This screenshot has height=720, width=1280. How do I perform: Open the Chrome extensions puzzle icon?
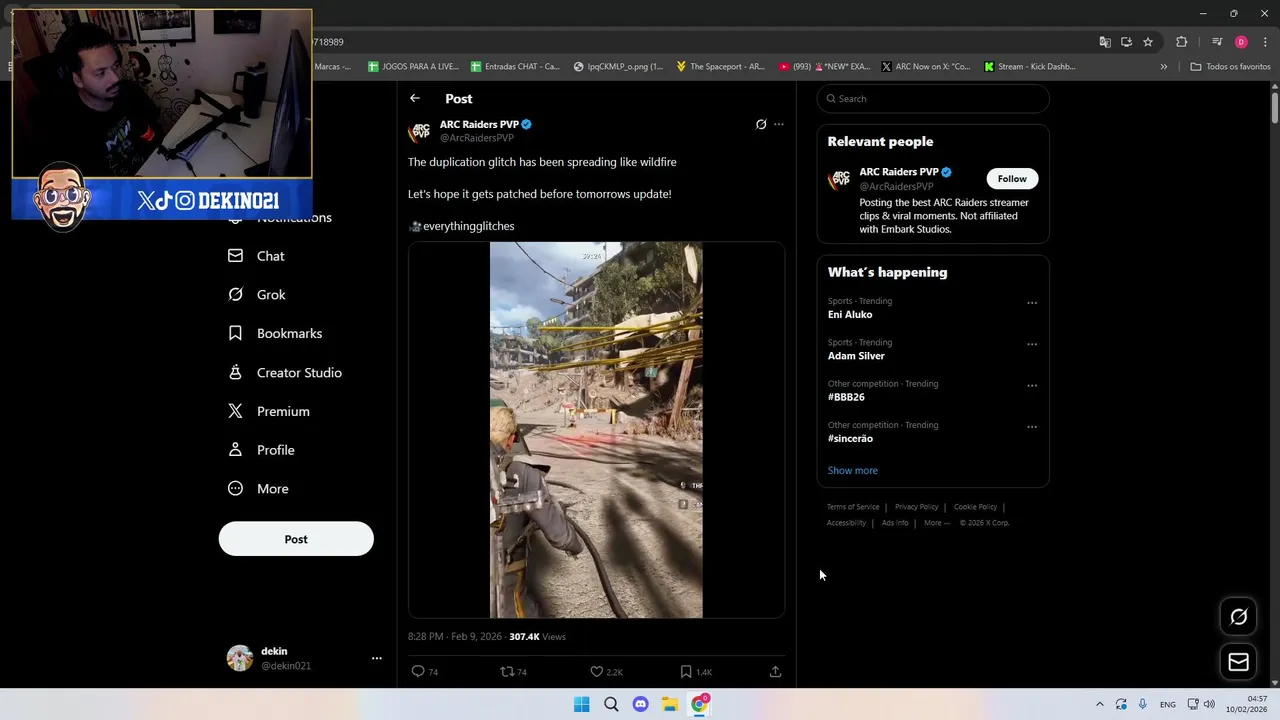coord(1182,42)
